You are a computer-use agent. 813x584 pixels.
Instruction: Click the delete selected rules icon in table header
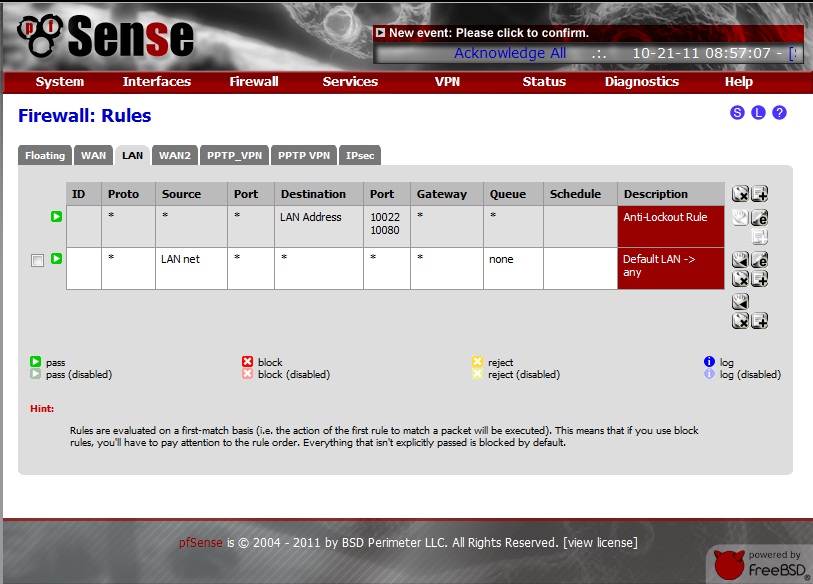click(x=740, y=193)
